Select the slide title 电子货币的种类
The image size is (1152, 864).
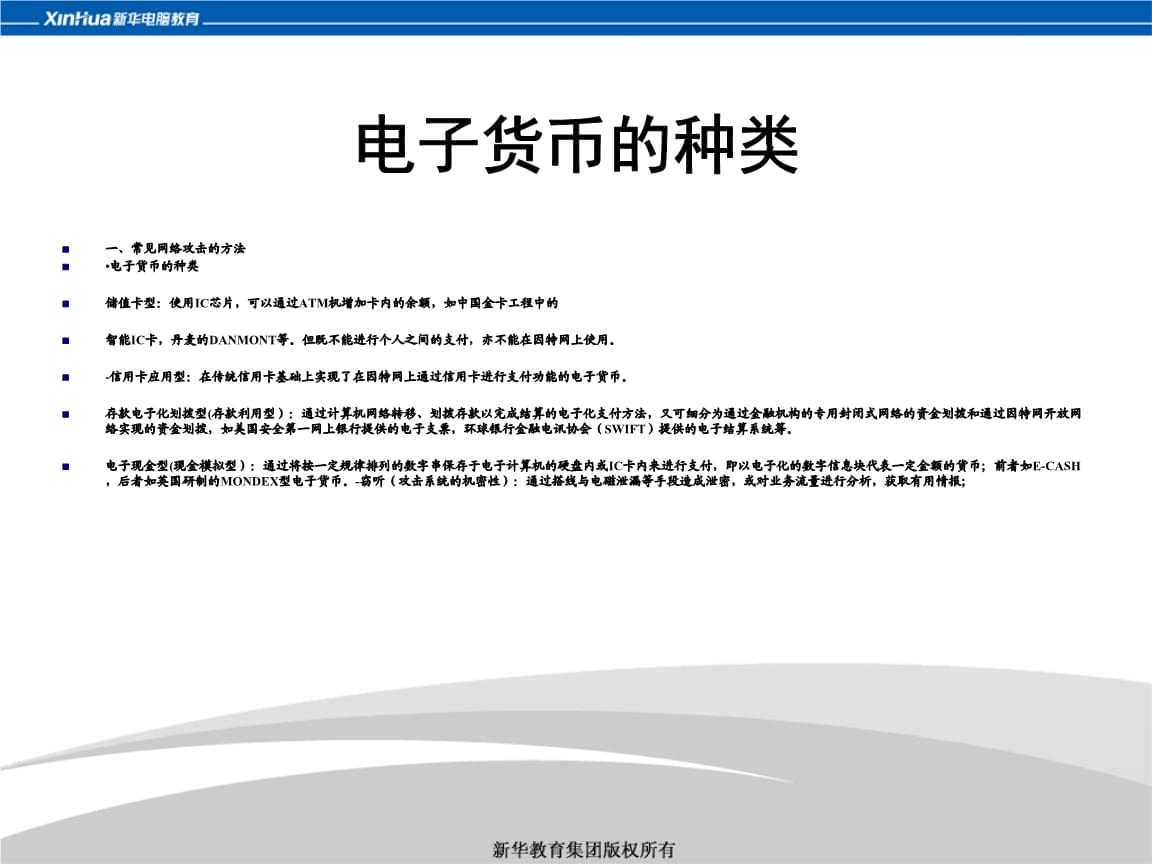coord(577,145)
